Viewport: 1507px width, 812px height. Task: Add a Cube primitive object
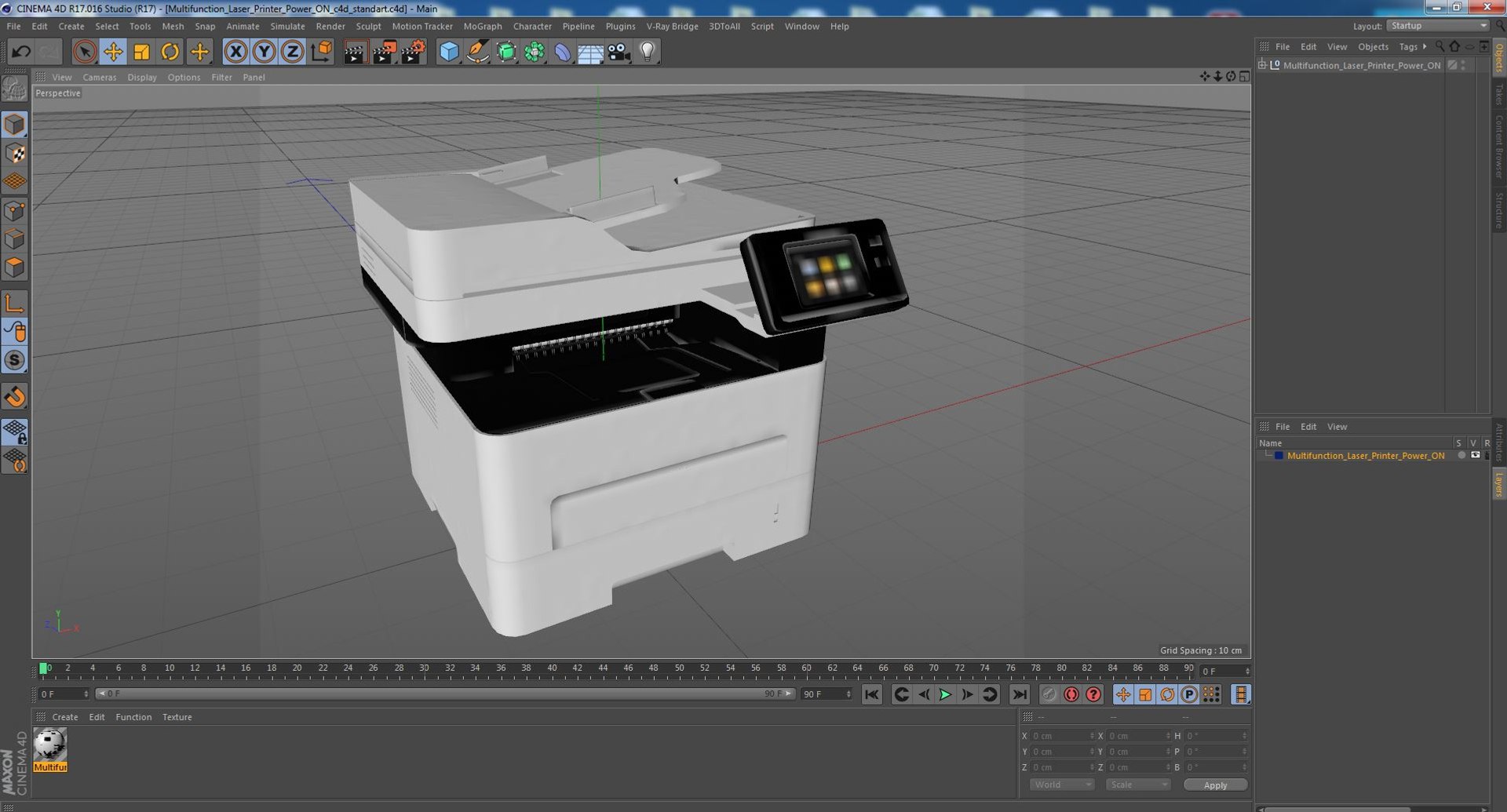[449, 52]
